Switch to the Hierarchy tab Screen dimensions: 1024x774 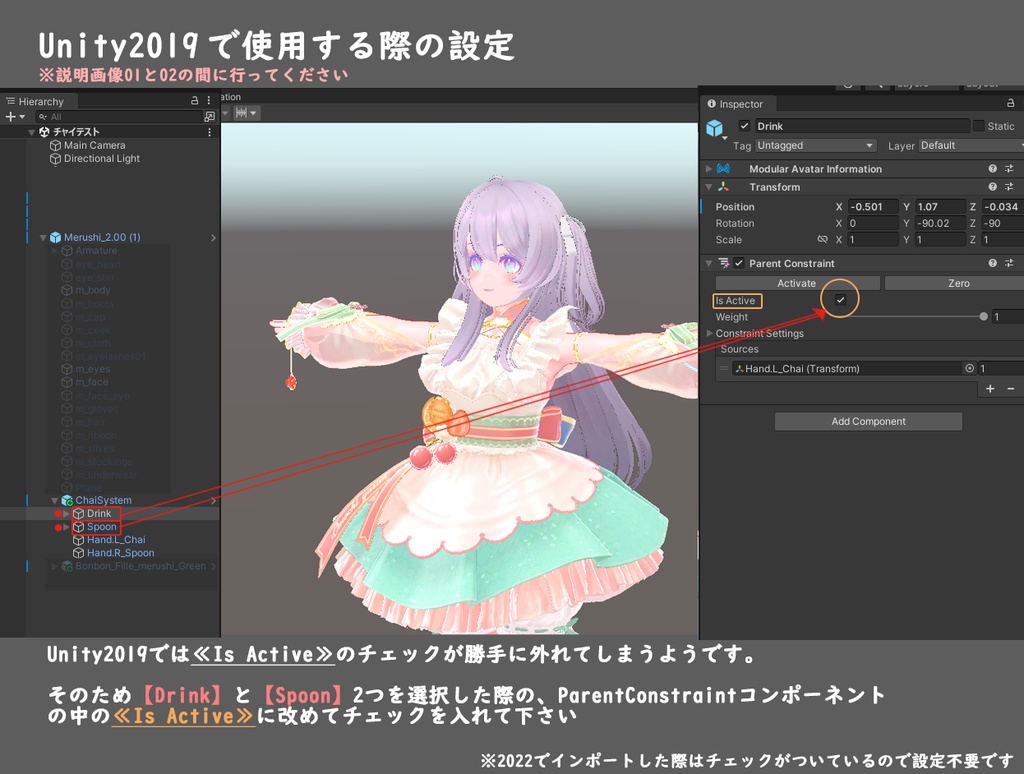click(39, 101)
